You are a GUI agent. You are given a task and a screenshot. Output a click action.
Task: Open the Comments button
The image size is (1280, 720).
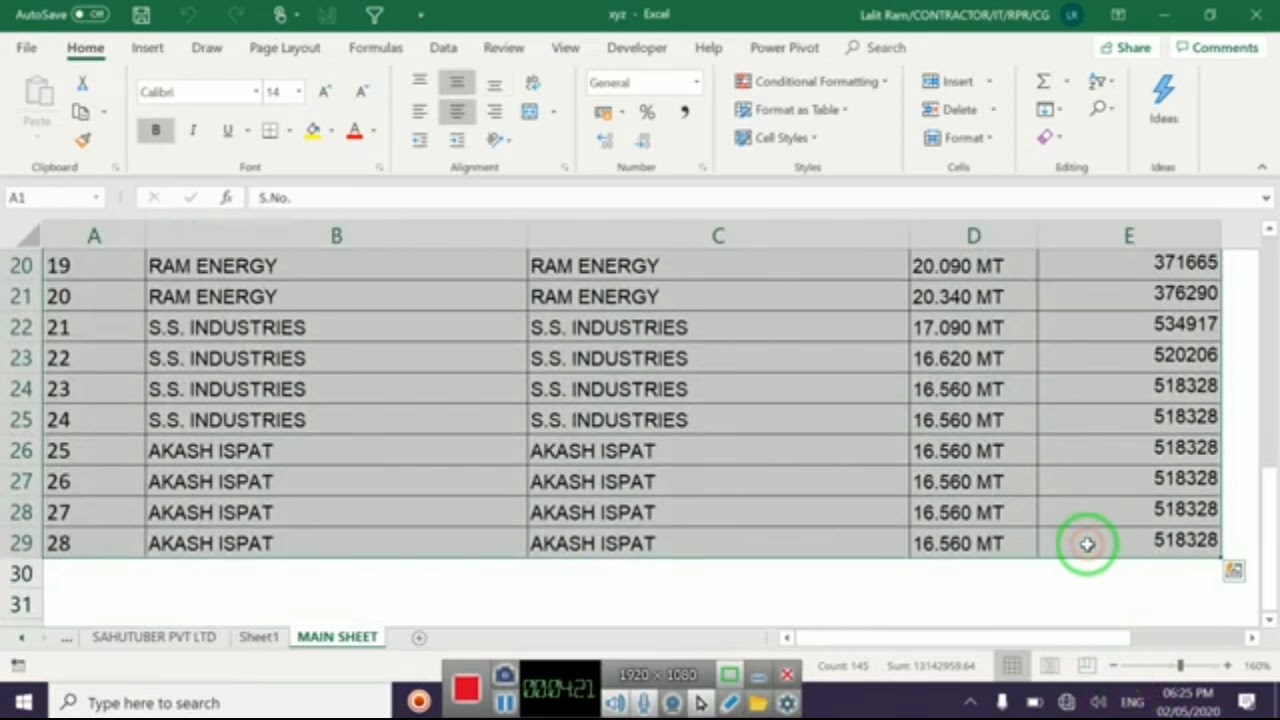1216,48
